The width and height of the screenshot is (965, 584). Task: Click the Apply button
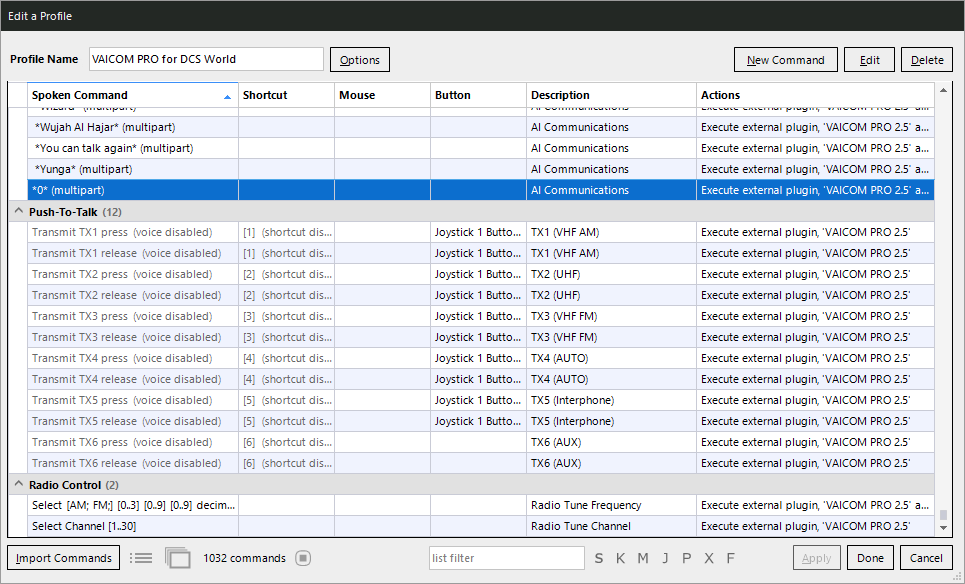coord(817,558)
